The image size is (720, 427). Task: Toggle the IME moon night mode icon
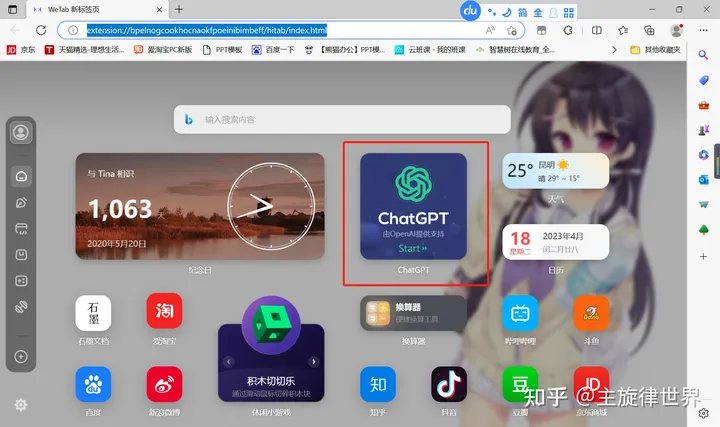507,12
